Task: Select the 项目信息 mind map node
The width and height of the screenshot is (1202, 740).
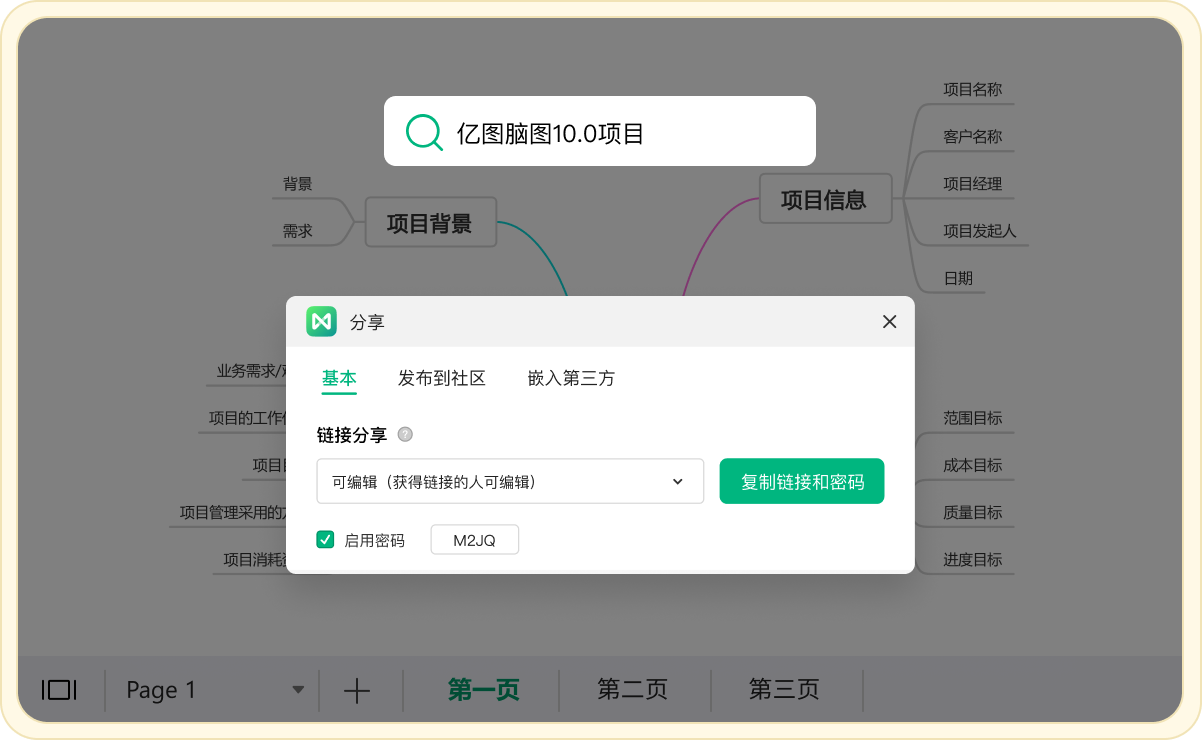Action: 824,198
